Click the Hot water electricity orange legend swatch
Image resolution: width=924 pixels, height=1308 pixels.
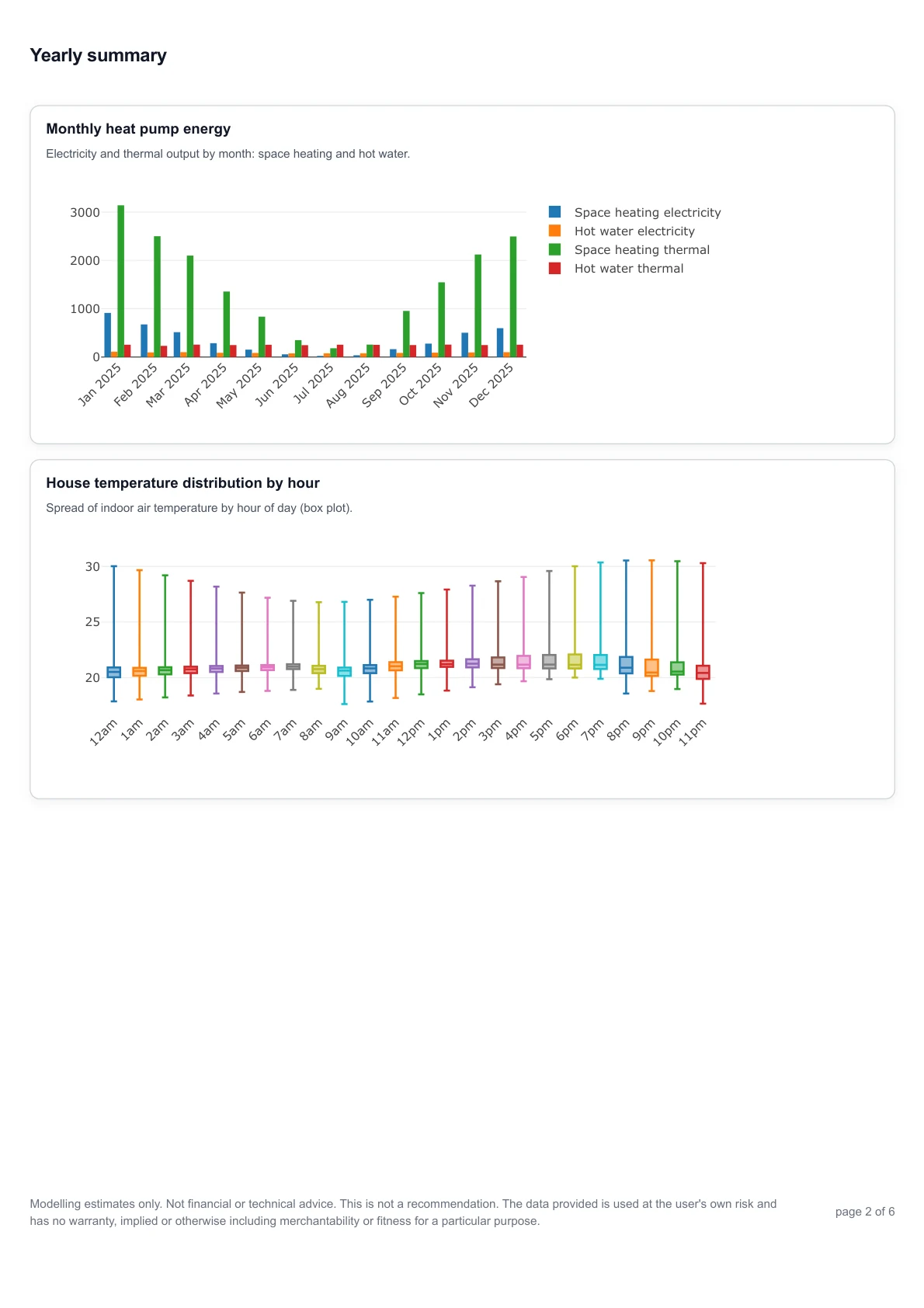coord(554,231)
